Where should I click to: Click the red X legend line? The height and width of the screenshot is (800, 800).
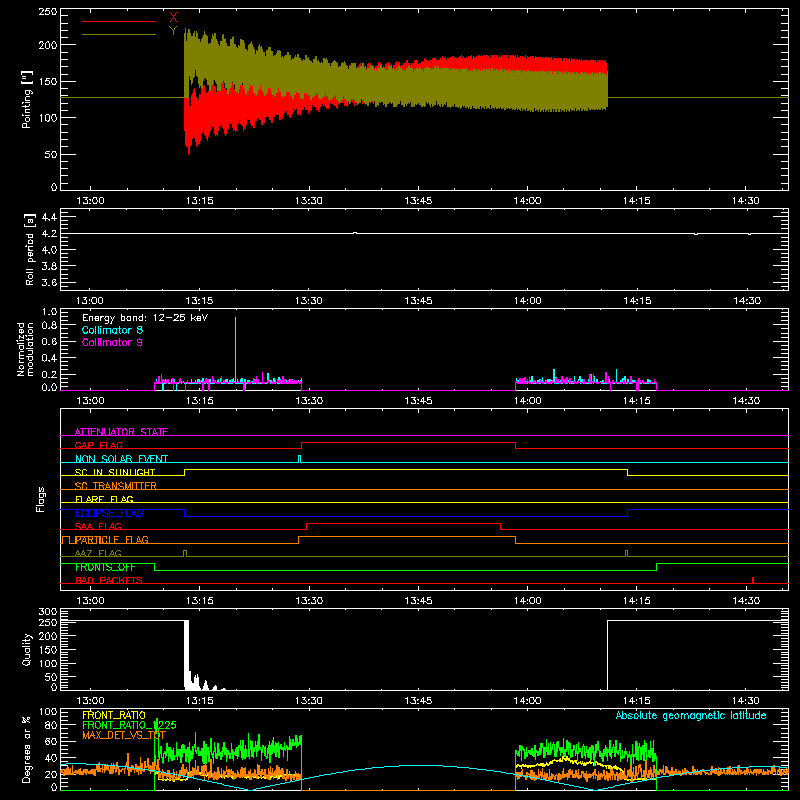coord(119,21)
